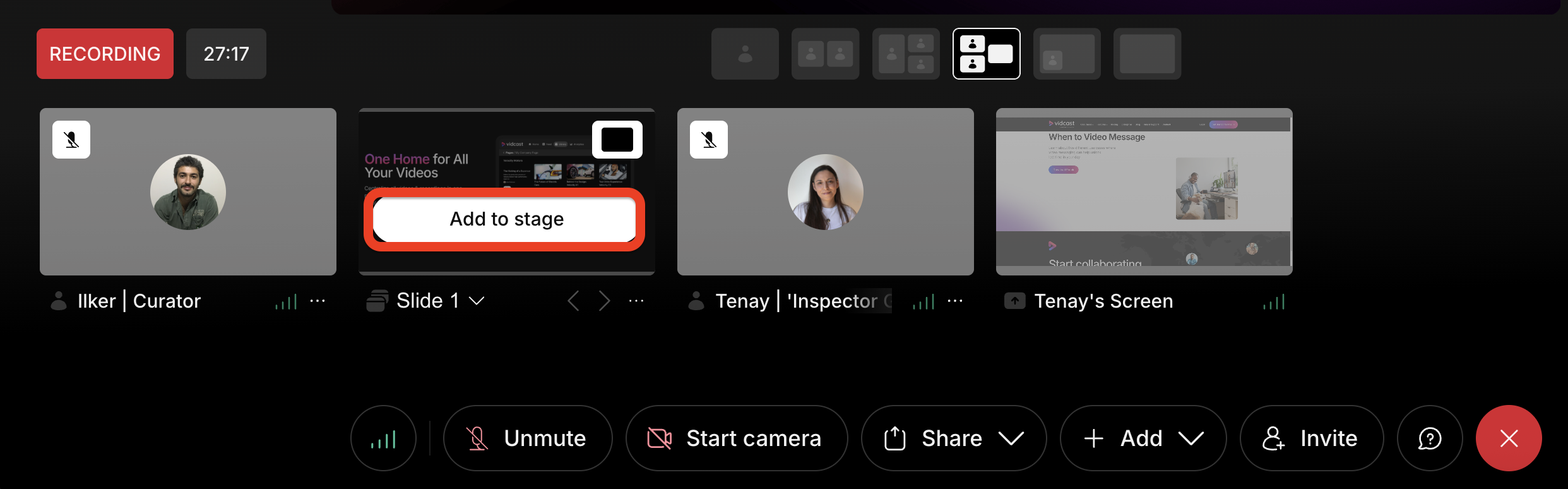
Task: Open the help chat bubble icon
Action: [x=1430, y=438]
